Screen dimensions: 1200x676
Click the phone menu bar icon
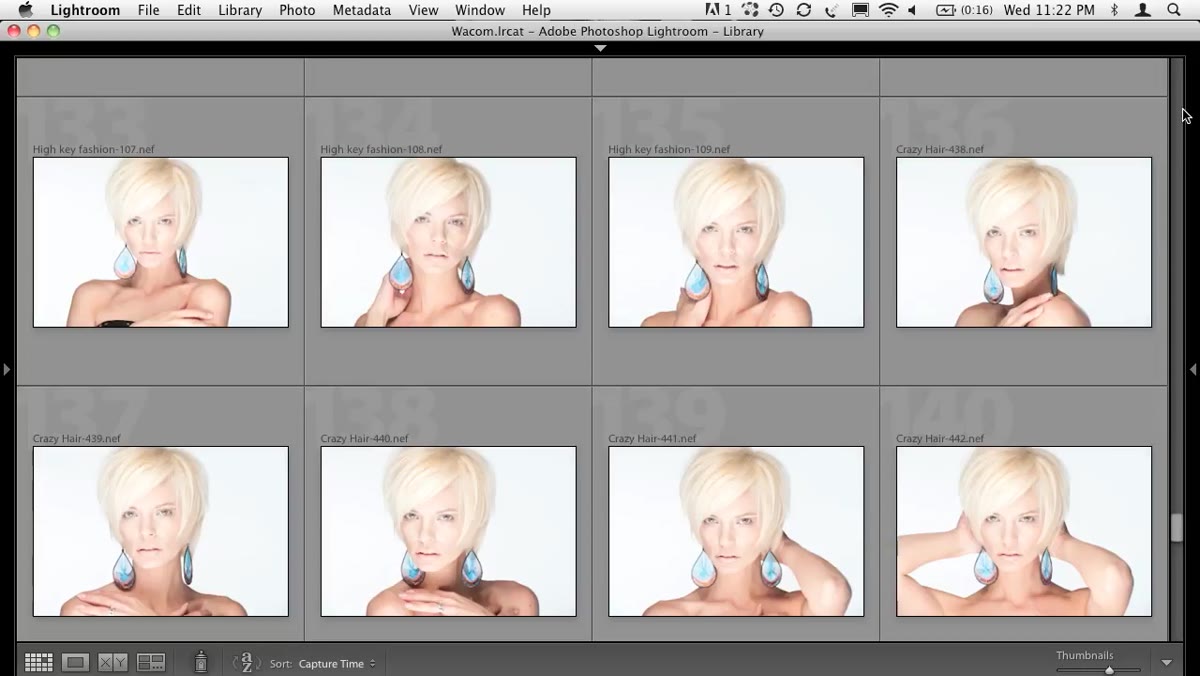click(x=832, y=10)
